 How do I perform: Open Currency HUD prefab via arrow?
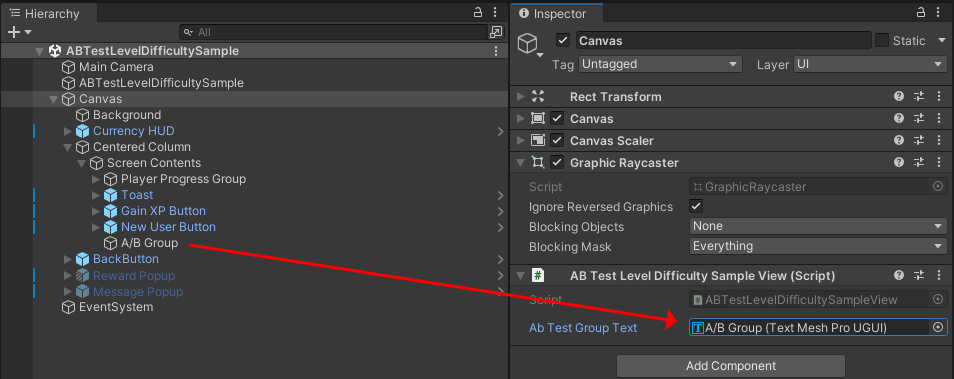500,131
